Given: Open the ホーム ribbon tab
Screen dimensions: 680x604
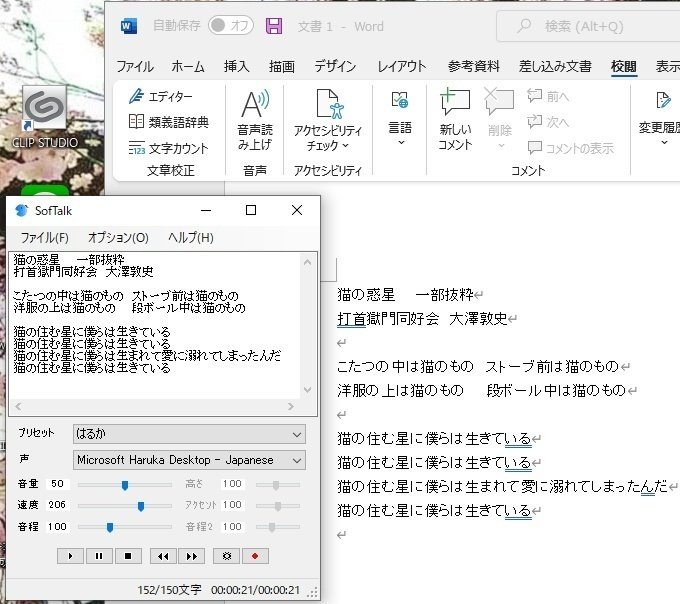Looking at the screenshot, I should [x=188, y=66].
